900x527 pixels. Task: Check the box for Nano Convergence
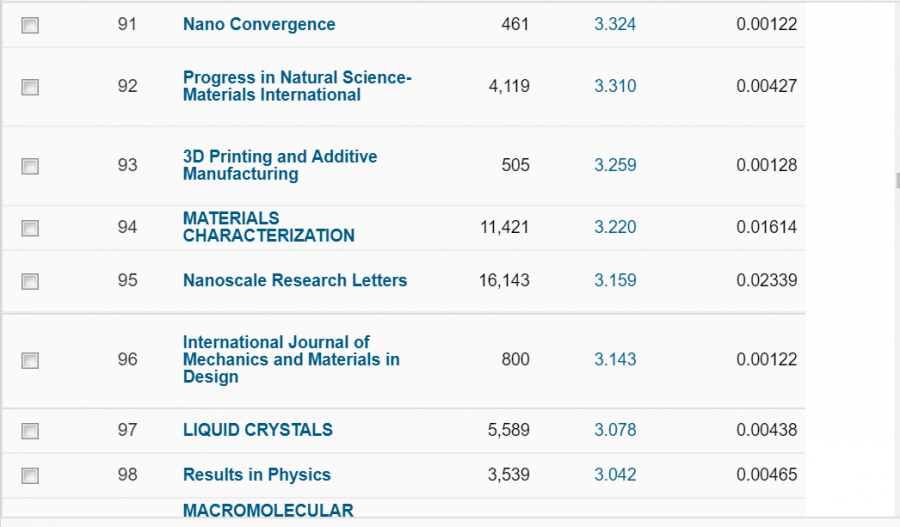30,25
